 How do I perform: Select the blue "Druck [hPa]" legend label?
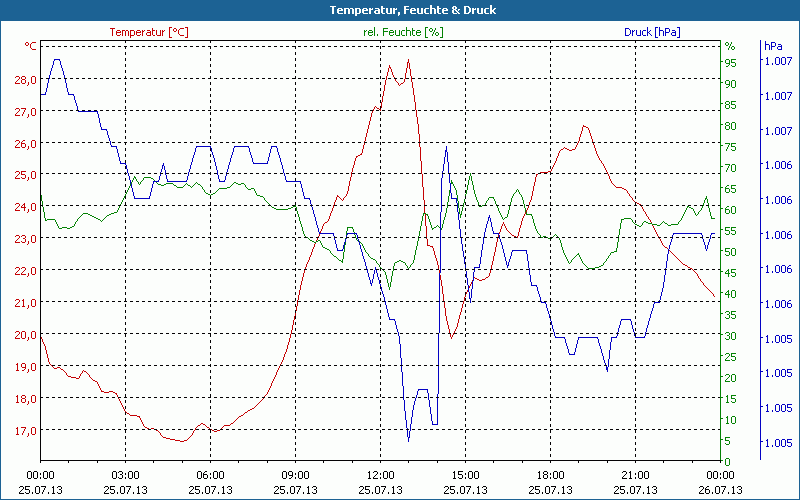[x=652, y=32]
